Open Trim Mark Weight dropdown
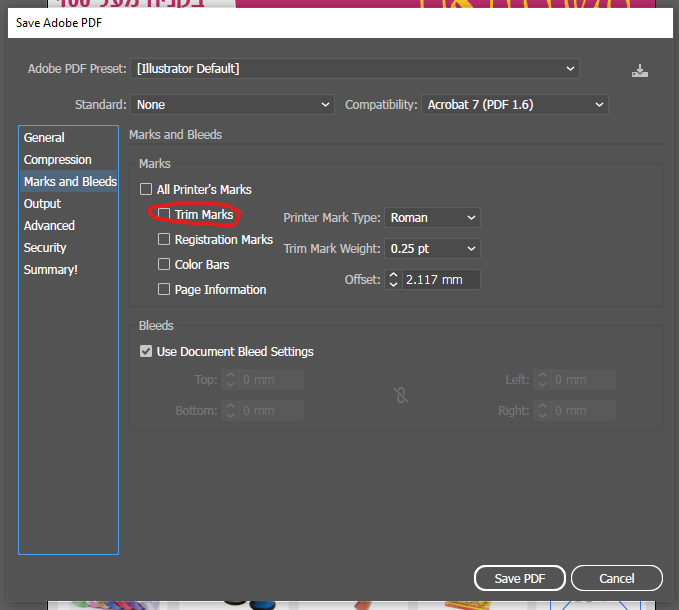Screen dimensions: 679x610 pyautogui.click(x=432, y=249)
